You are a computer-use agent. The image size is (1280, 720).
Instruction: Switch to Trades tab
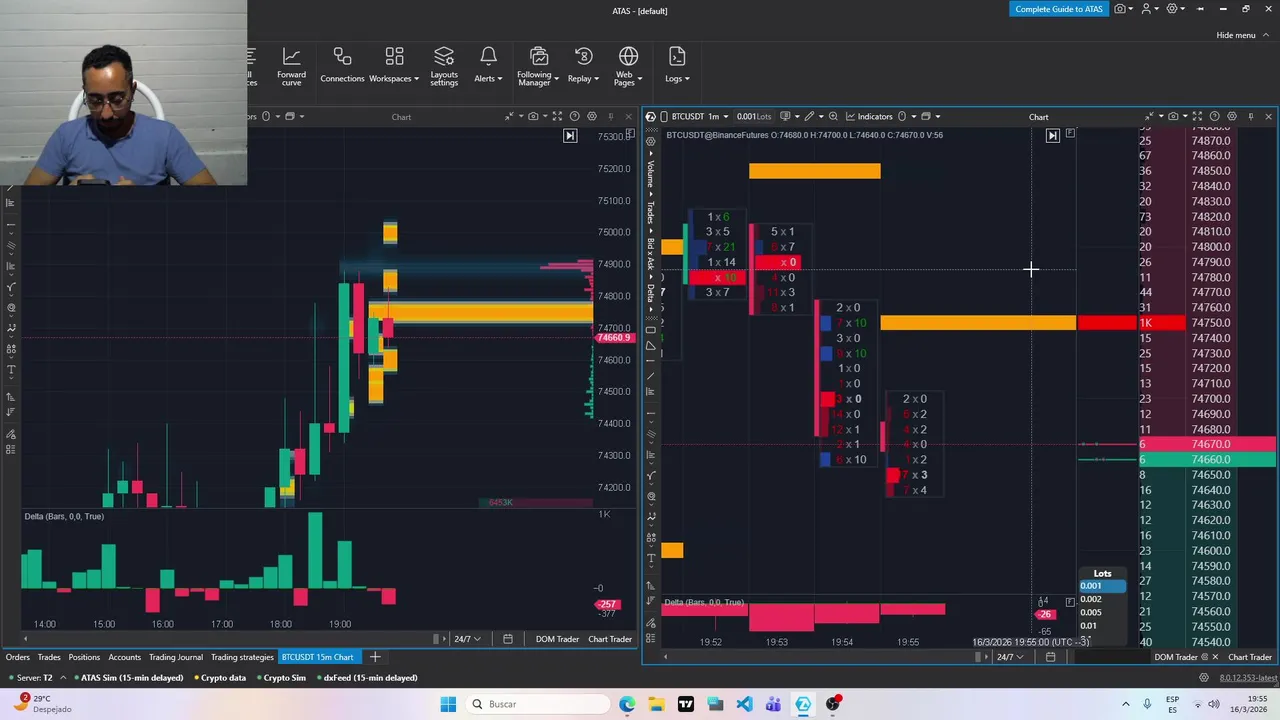point(49,657)
